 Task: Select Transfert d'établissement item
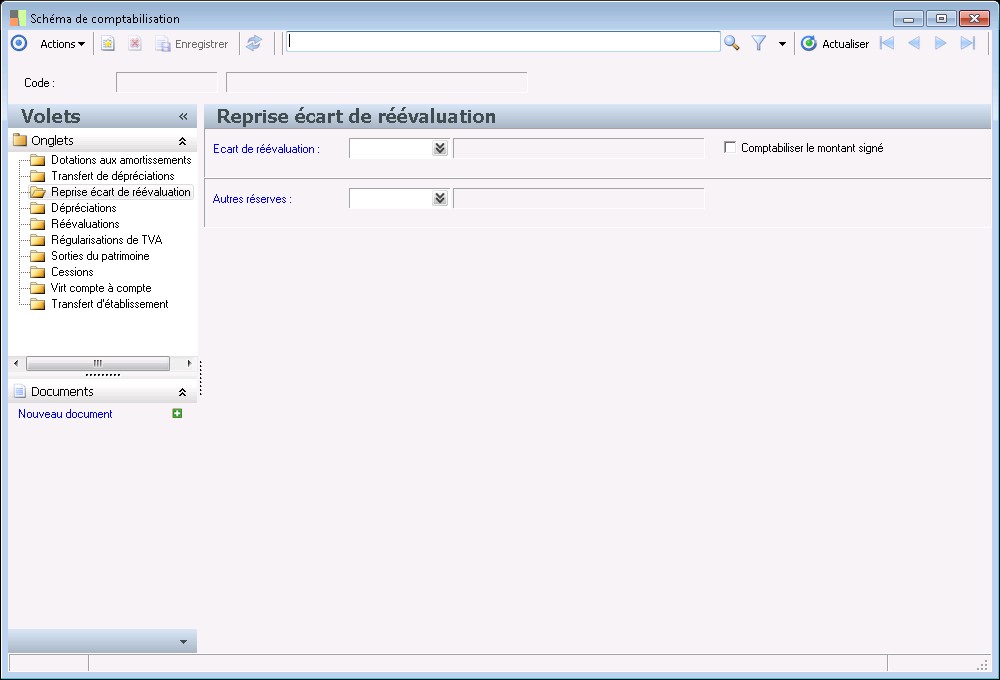[110, 304]
